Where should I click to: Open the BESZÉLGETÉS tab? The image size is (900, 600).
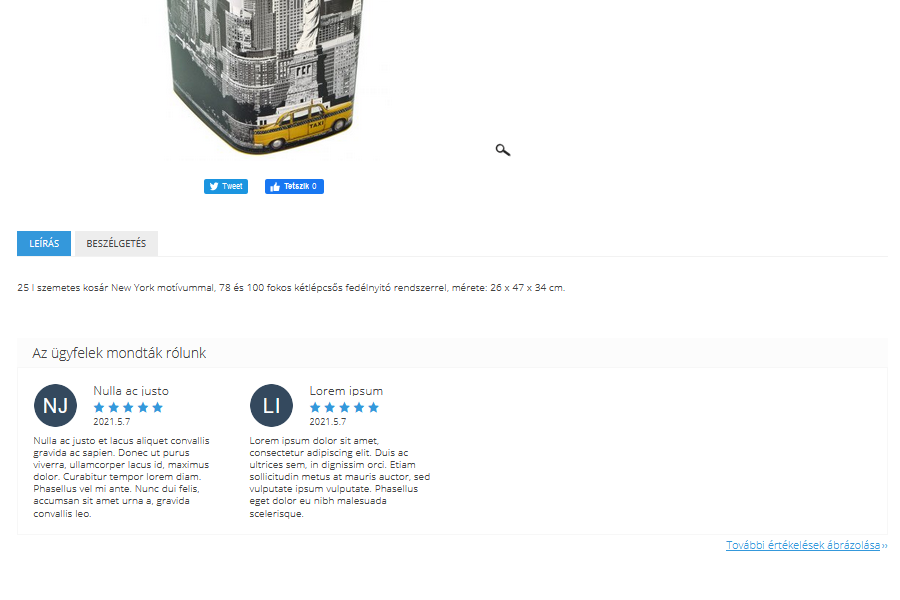[x=117, y=243]
